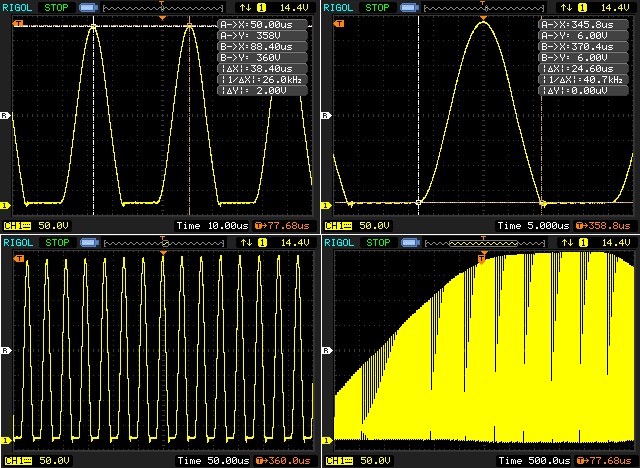Select the B->Y: 360V readout
640x468 pixels.
click(262, 58)
